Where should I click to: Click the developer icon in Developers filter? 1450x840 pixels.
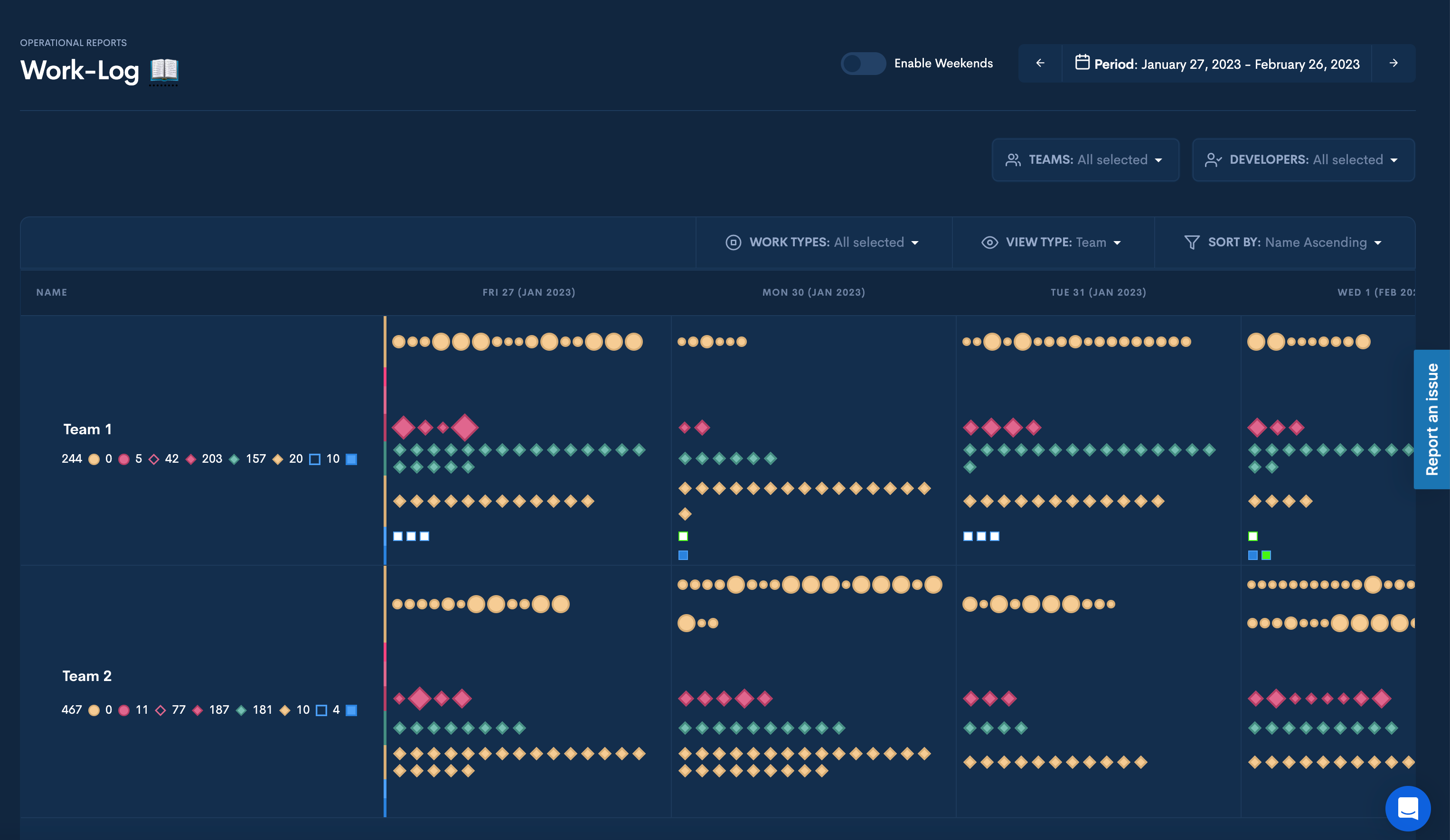pos(1213,160)
